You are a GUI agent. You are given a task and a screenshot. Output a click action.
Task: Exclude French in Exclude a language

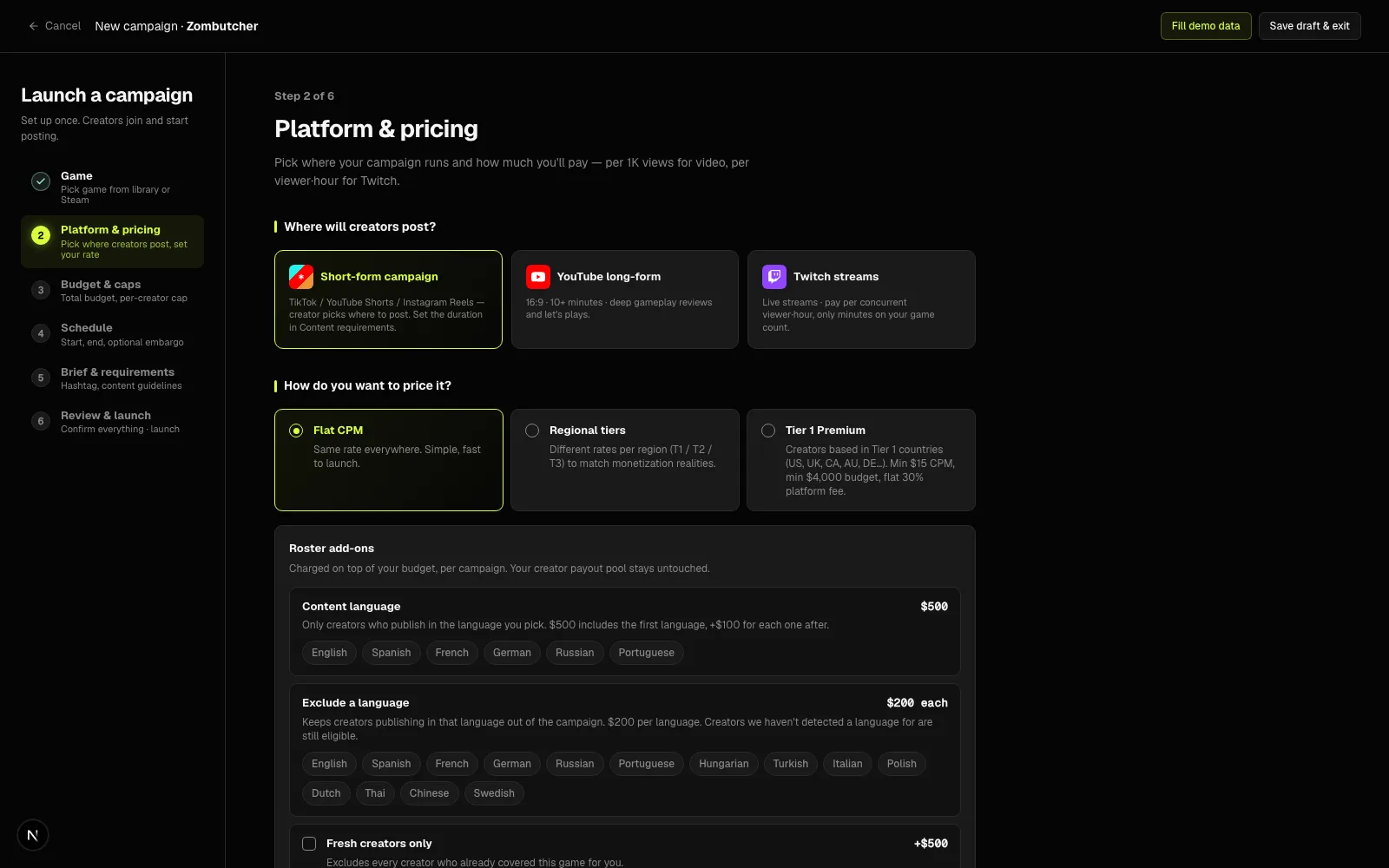(x=452, y=764)
